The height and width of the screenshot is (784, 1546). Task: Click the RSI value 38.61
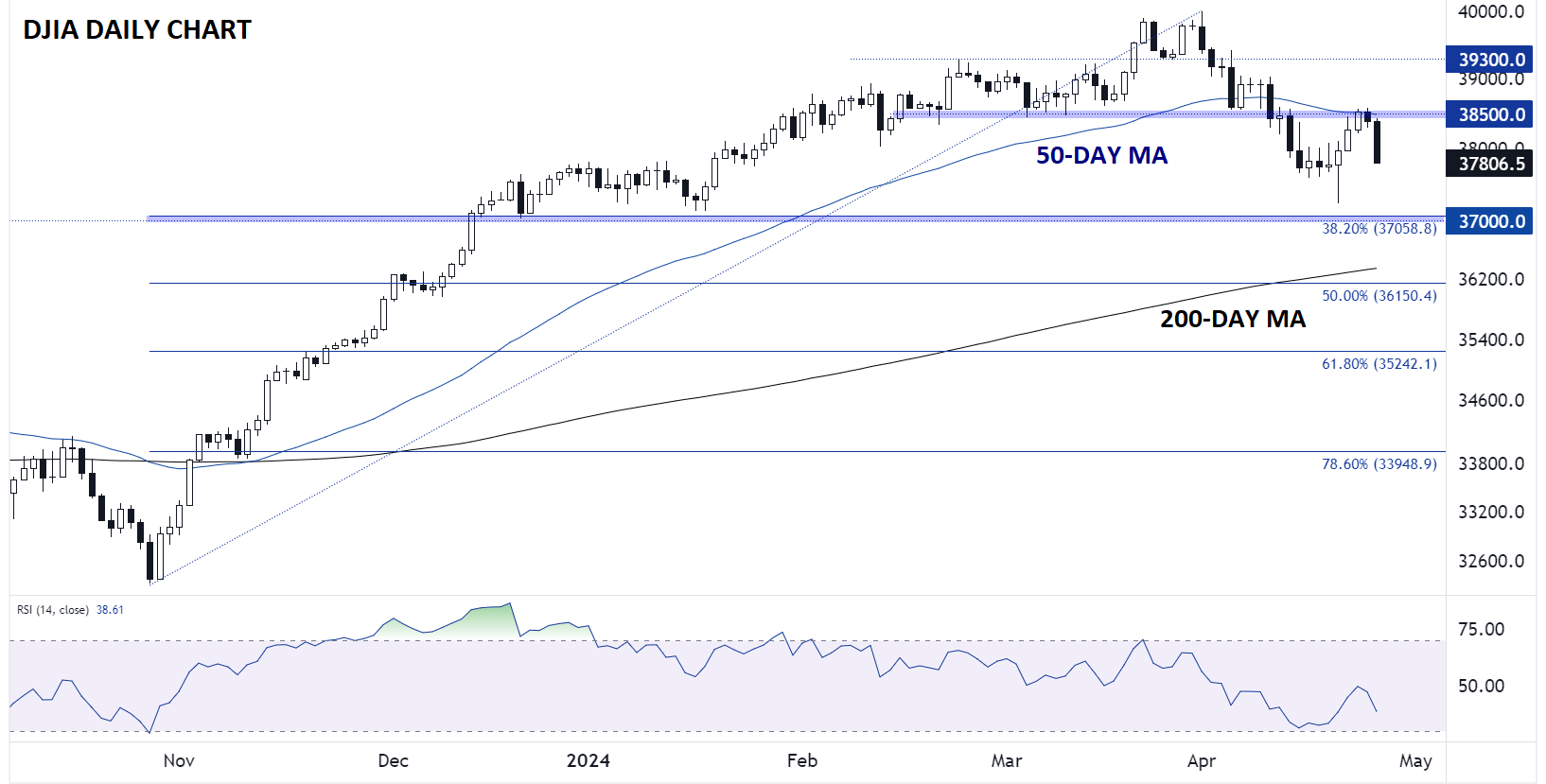click(110, 610)
